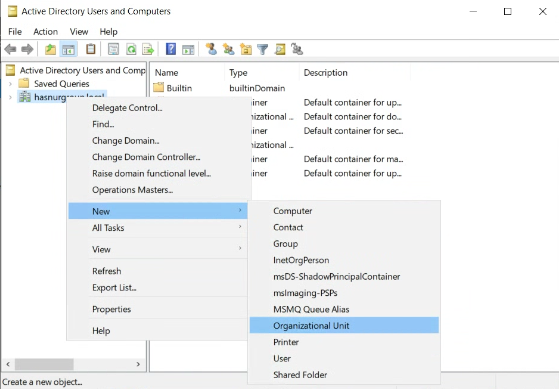Open the View menu in menu bar
This screenshot has width=559, height=389.
(79, 32)
